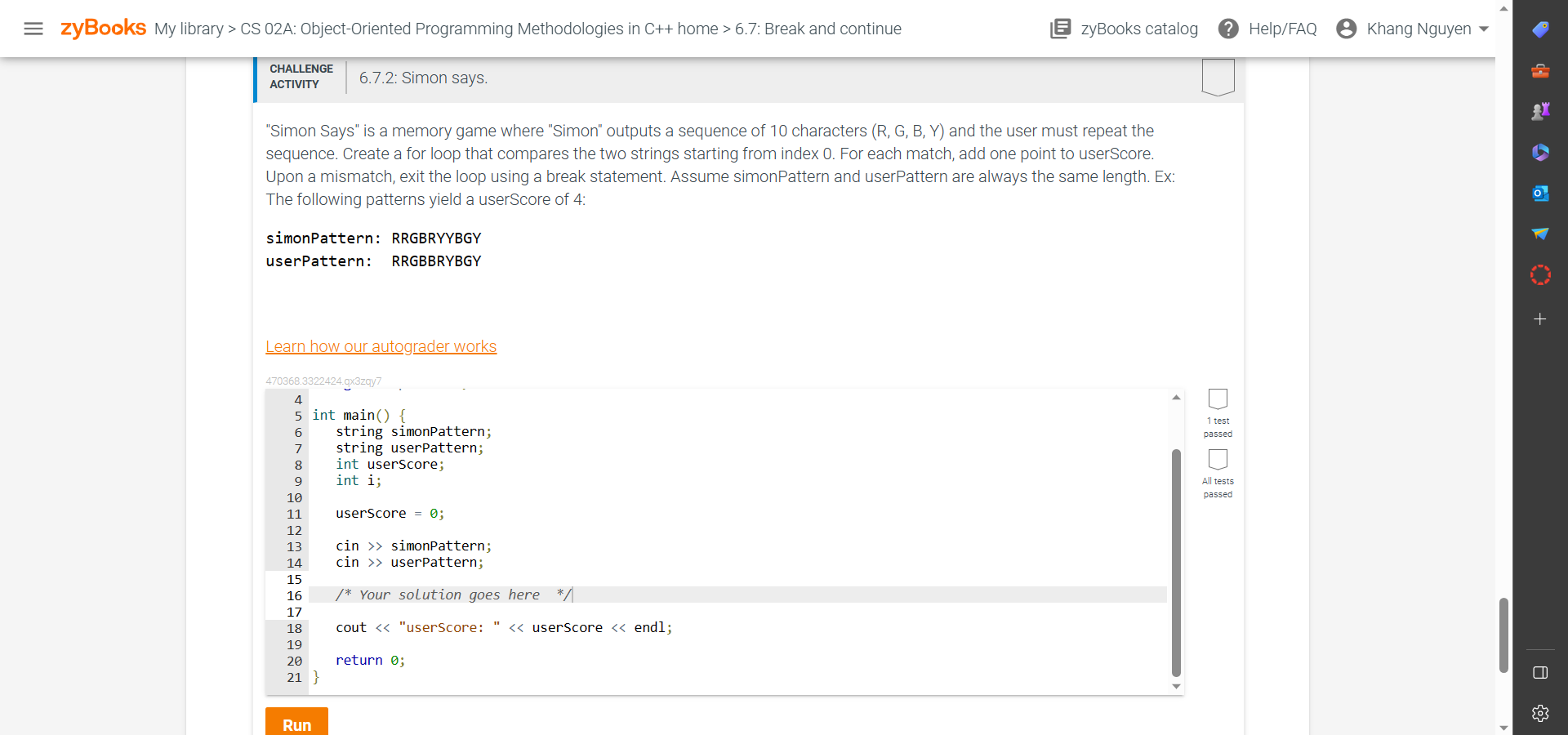Viewport: 1568px width, 735px height.
Task: Click the Edge sidebar Shopping tag icon
Action: pyautogui.click(x=1540, y=29)
